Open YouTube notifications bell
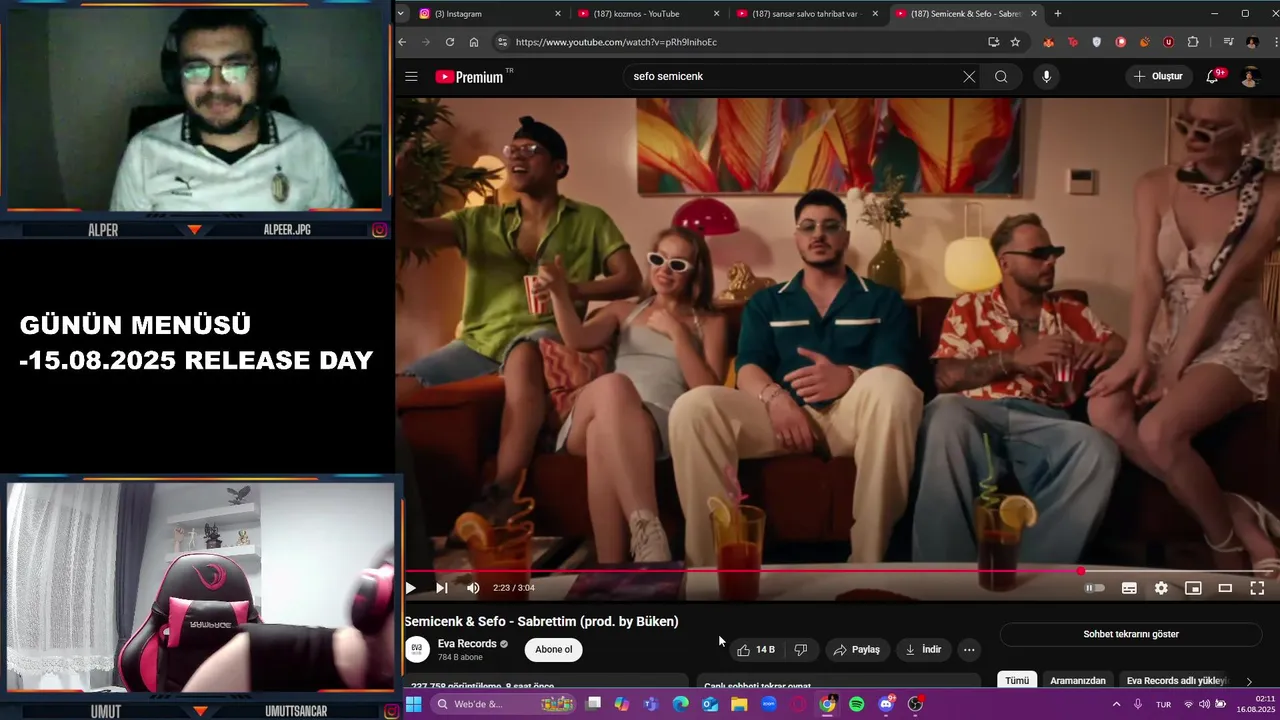This screenshot has width=1280, height=720. click(x=1212, y=77)
